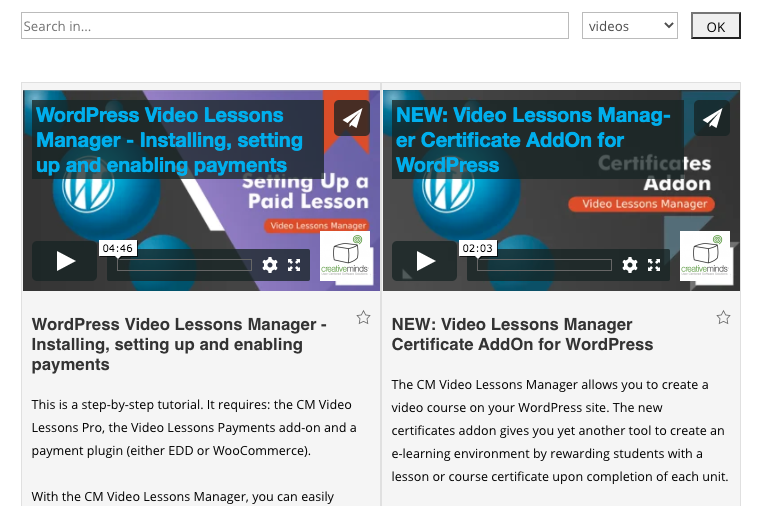Open settings gear on 02:03 video
Screen dimensions: 776x506
[630, 265]
